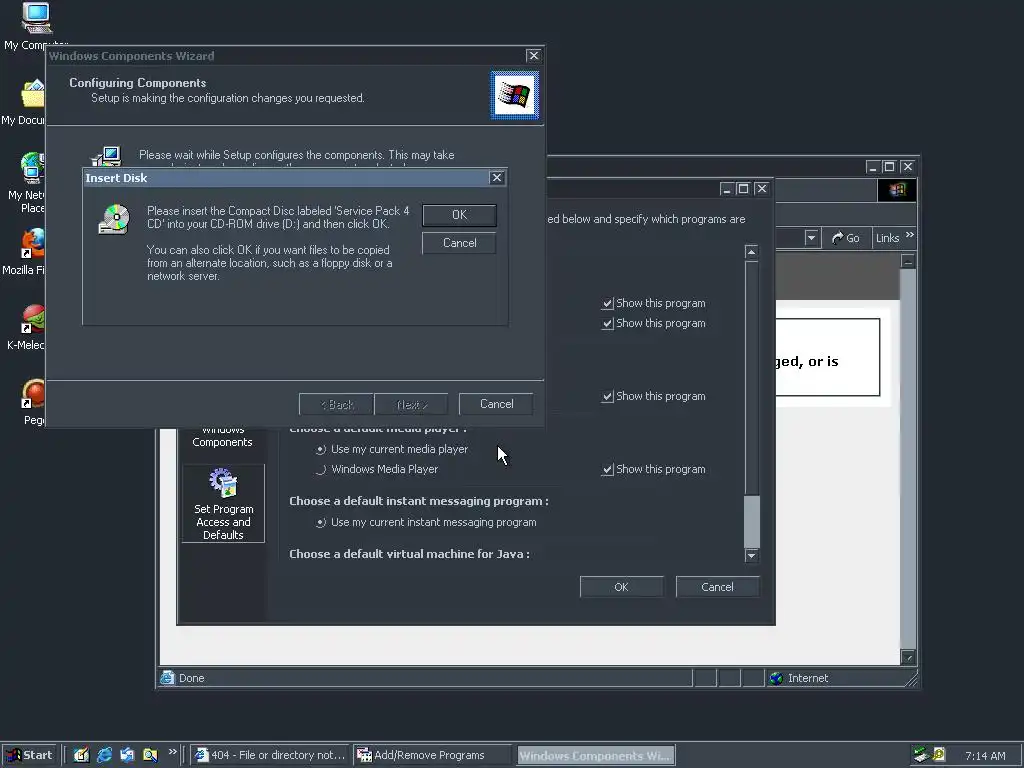Click the browser throbber Windows logo
This screenshot has width=1024, height=768.
coord(897,189)
